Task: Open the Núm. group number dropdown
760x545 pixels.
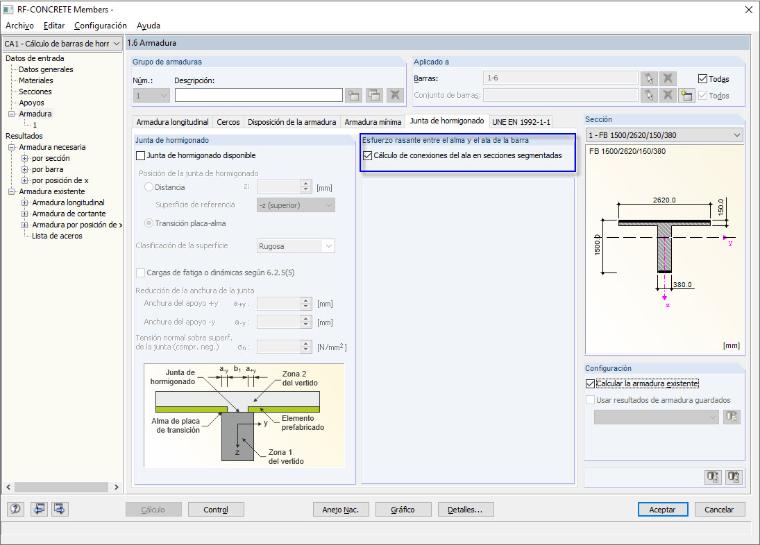Action: 151,95
